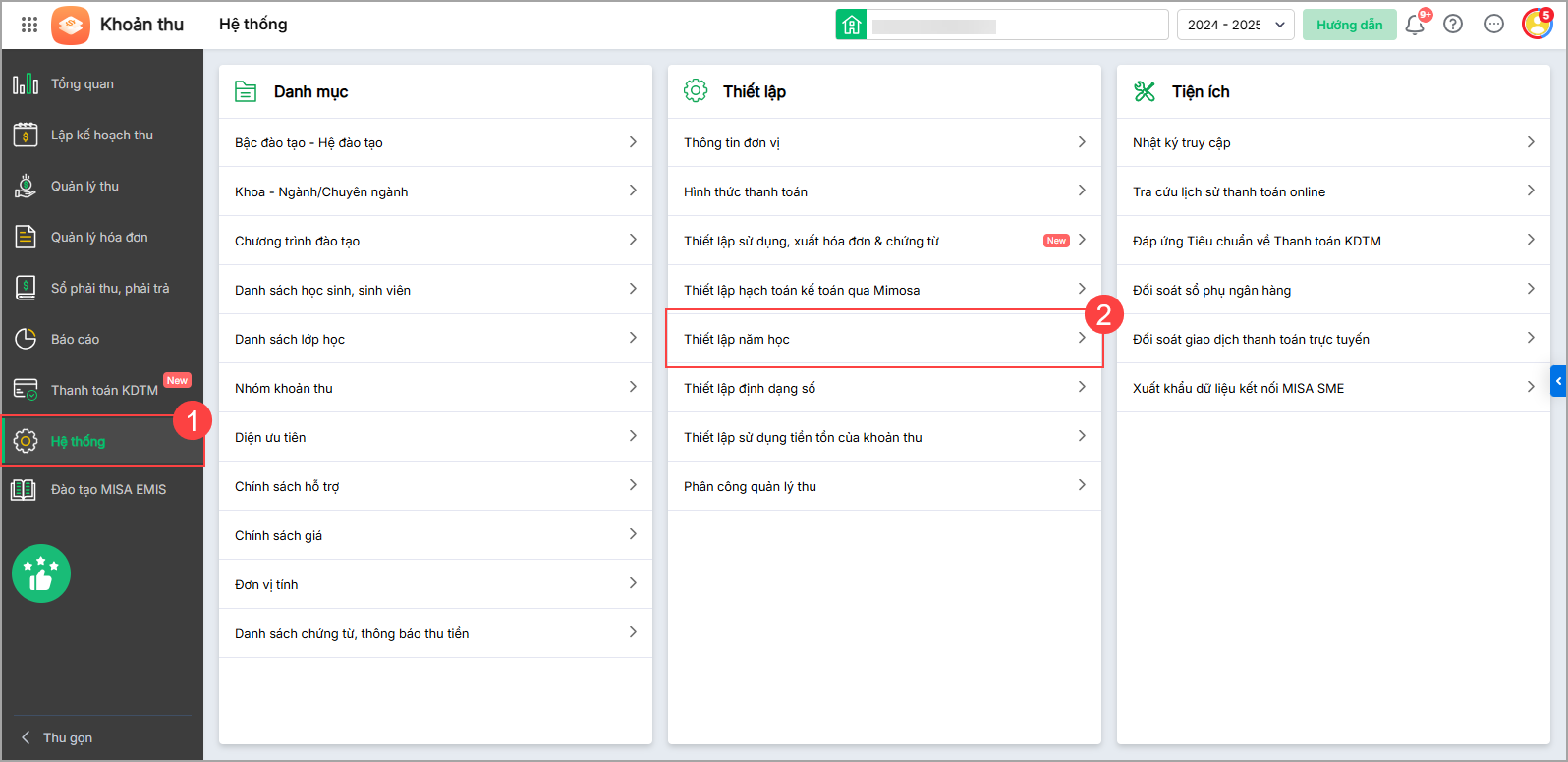
Task: Click the Quản lý thu hand-coin icon
Action: [26, 186]
